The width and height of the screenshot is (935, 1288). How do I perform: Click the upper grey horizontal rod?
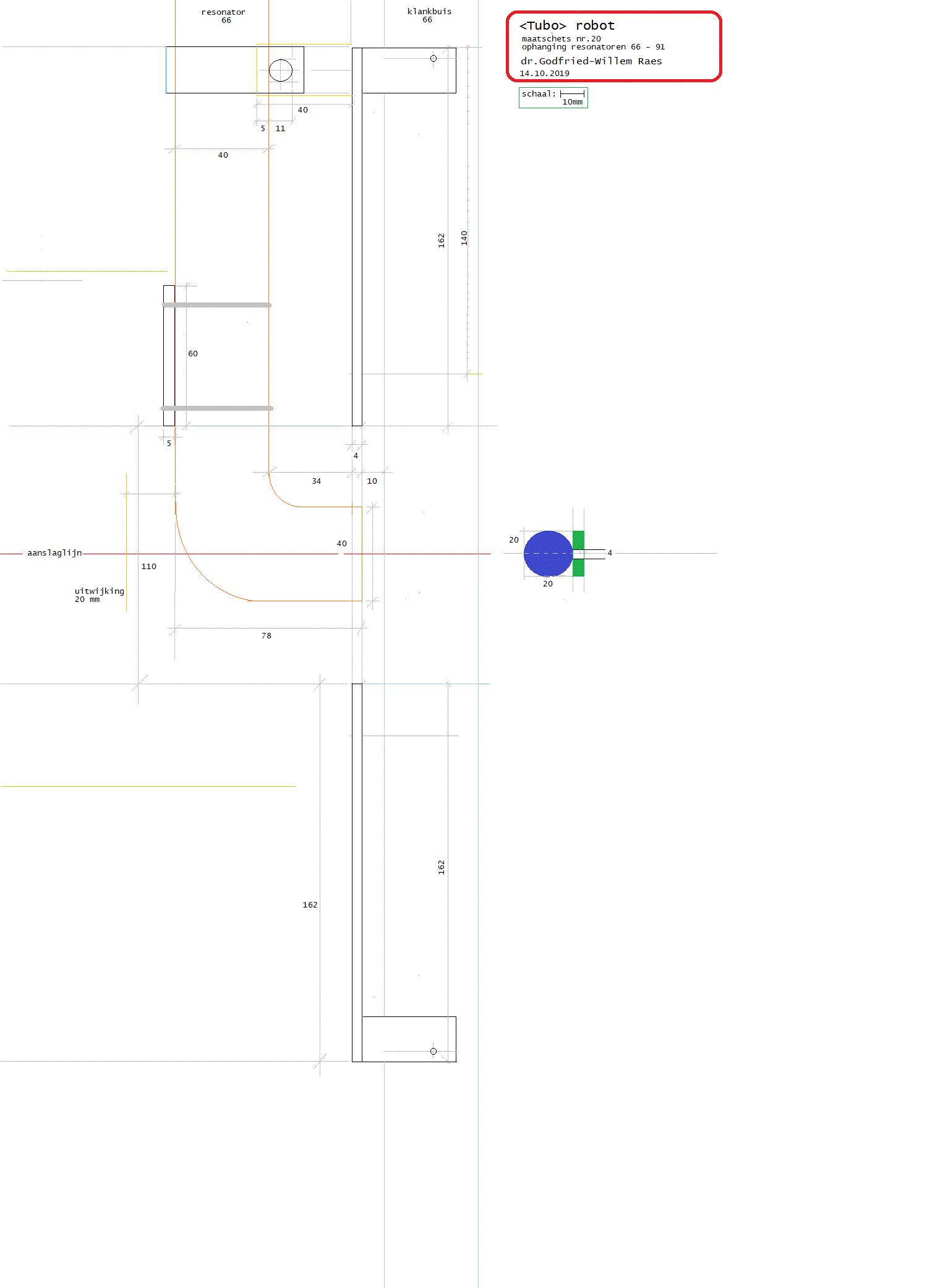(x=216, y=305)
